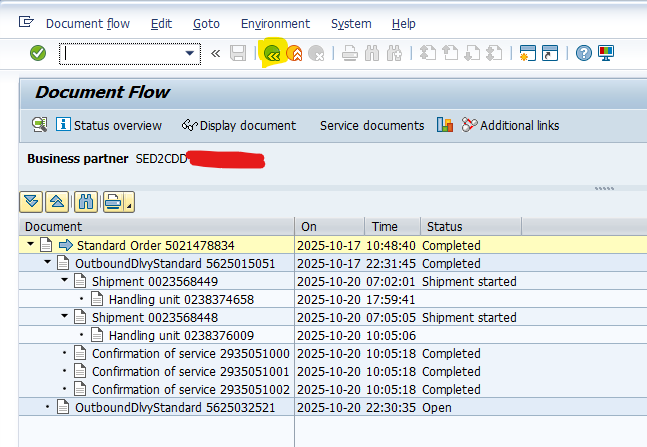Open the blue Help question mark icon
The width and height of the screenshot is (647, 447).
[584, 53]
